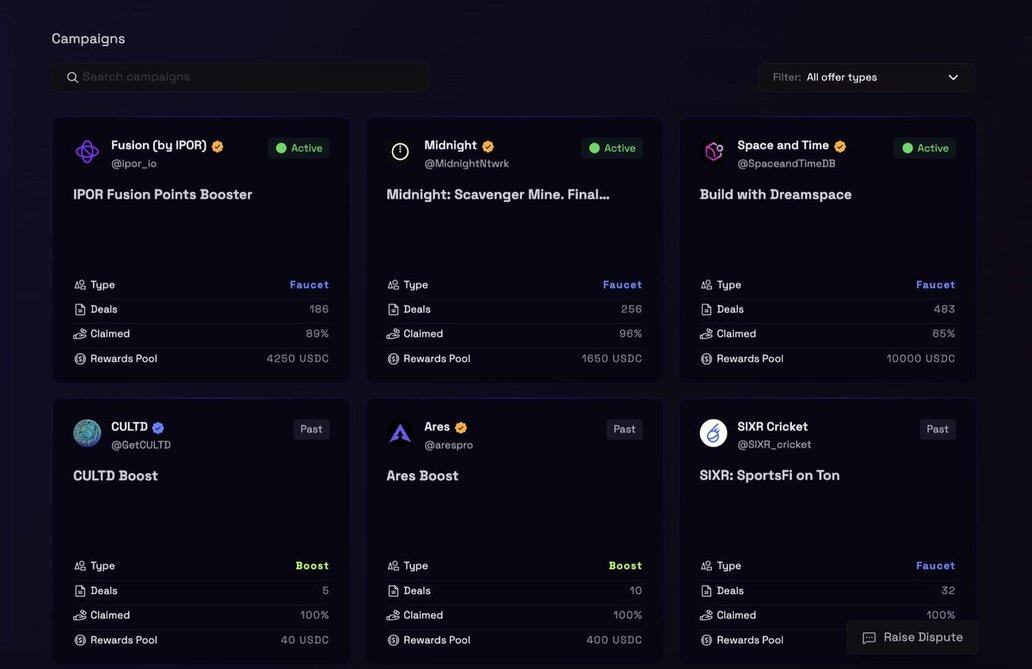Click inside the Search campaigns field
The image size is (1032, 669).
(250, 77)
